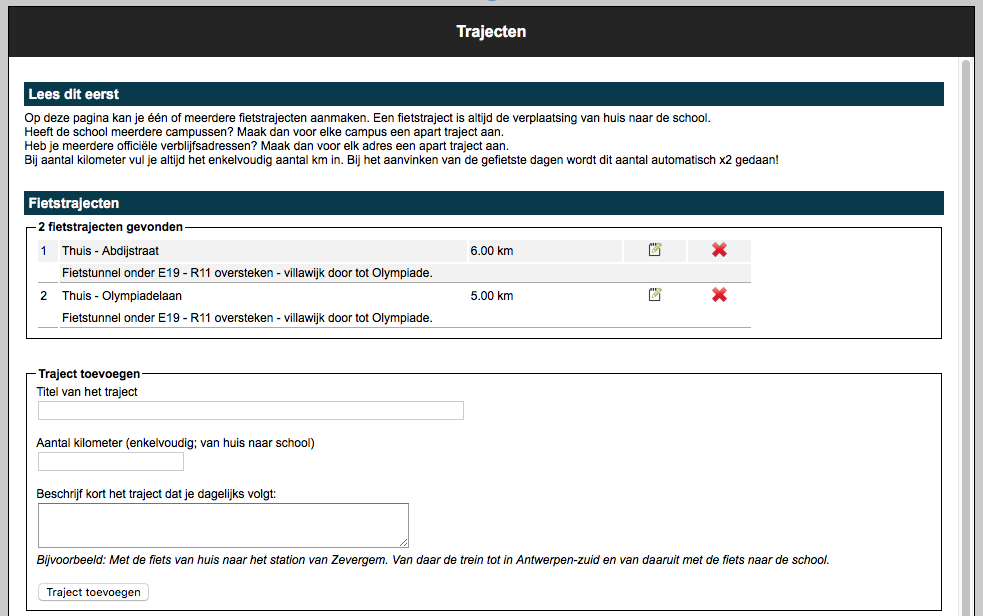Screen dimensions: 983x616
Task: Click the Traject toevoegen button
Action: coord(93,592)
